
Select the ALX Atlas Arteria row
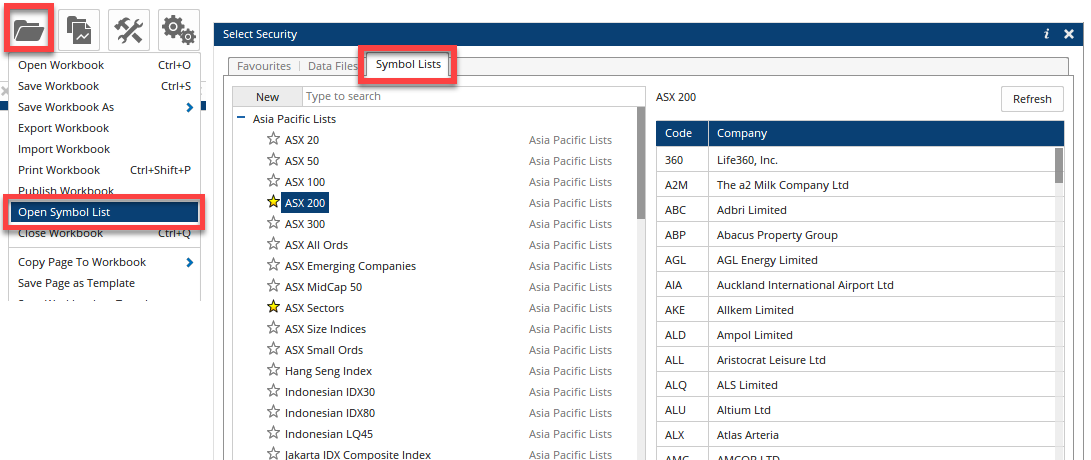(855, 435)
